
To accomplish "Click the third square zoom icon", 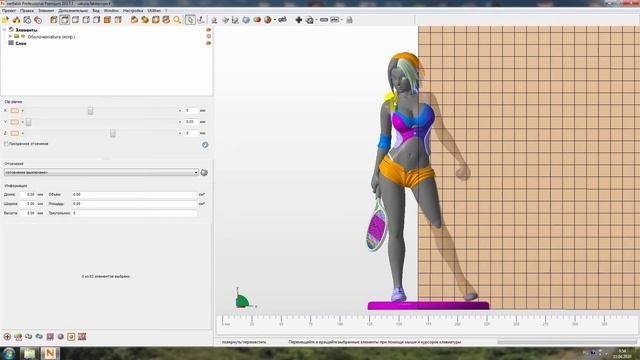I will (x=156, y=20).
